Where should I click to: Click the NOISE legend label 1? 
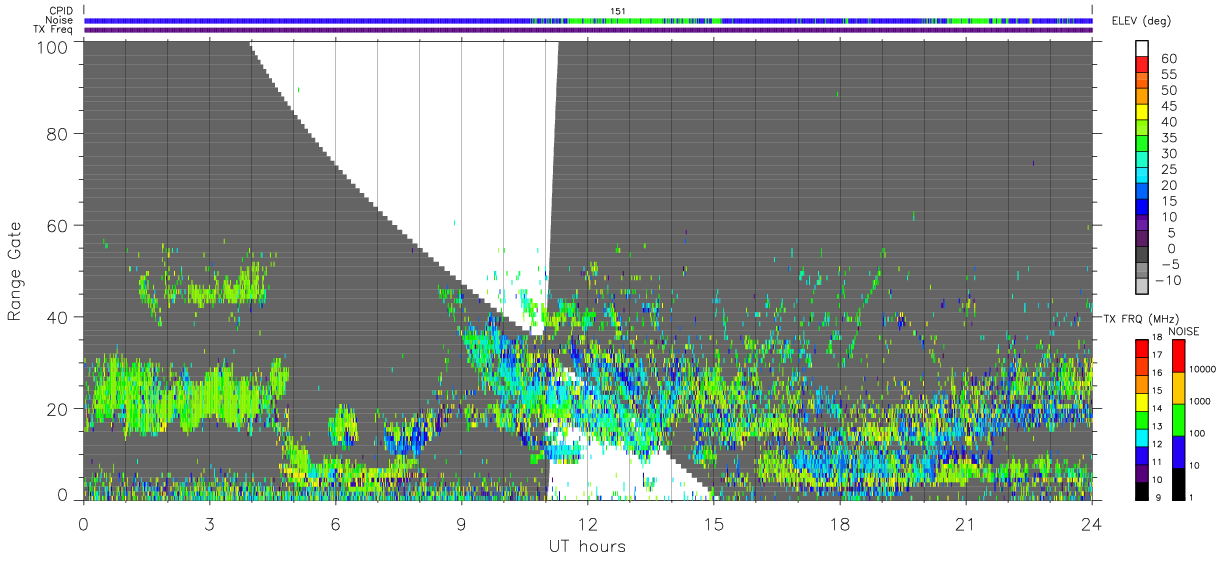pos(1191,497)
